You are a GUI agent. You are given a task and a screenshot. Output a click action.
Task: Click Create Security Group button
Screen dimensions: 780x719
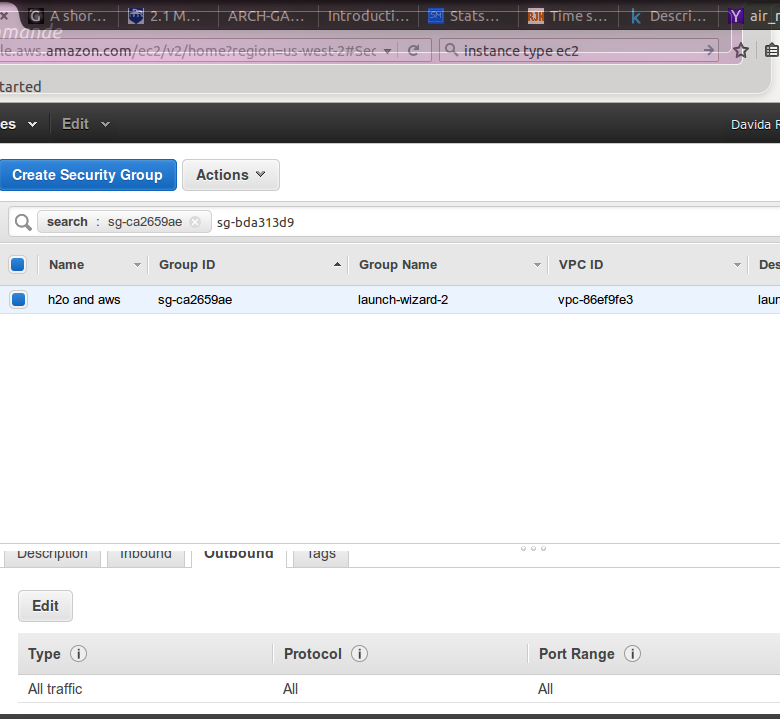tap(87, 175)
